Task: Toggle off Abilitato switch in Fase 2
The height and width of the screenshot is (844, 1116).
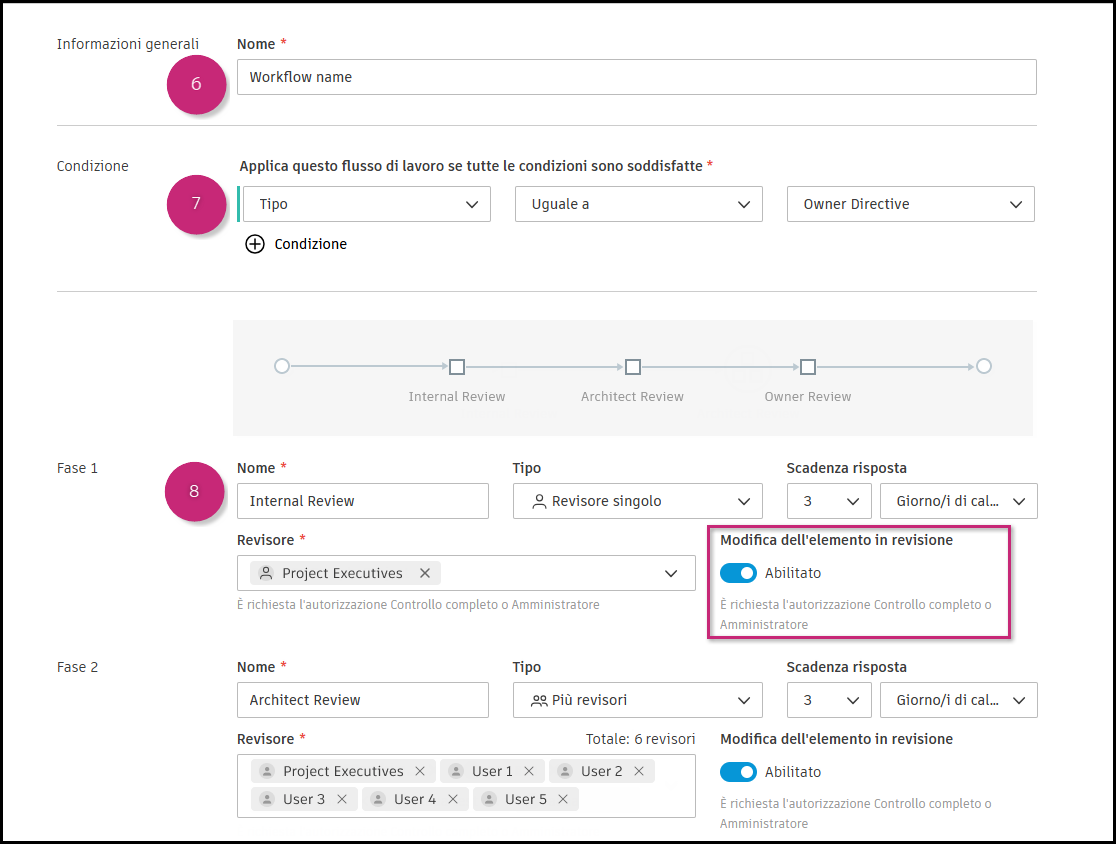Action: pos(738,772)
